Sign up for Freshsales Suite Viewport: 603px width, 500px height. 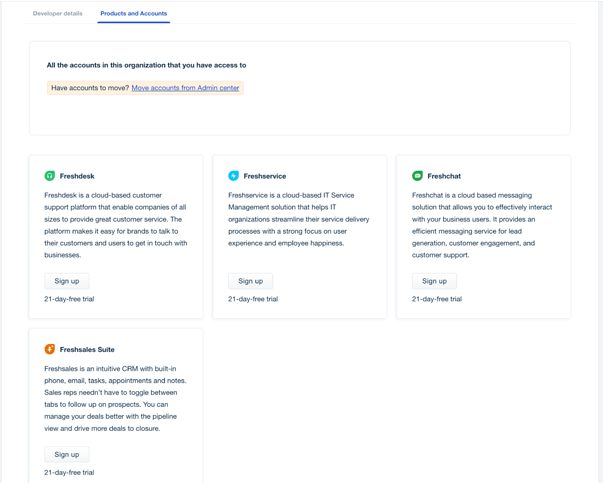(x=67, y=455)
